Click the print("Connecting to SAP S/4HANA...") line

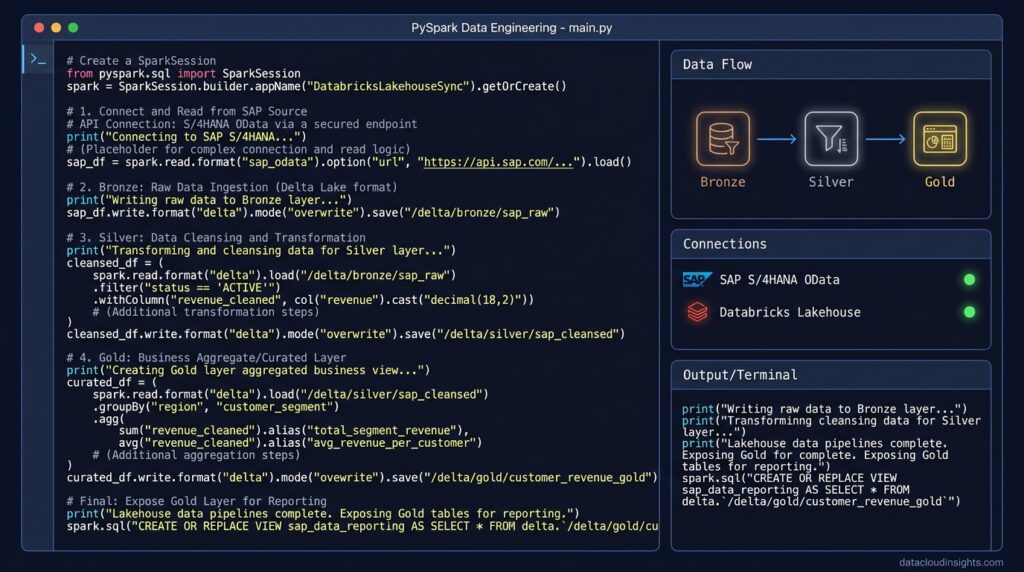click(x=186, y=137)
